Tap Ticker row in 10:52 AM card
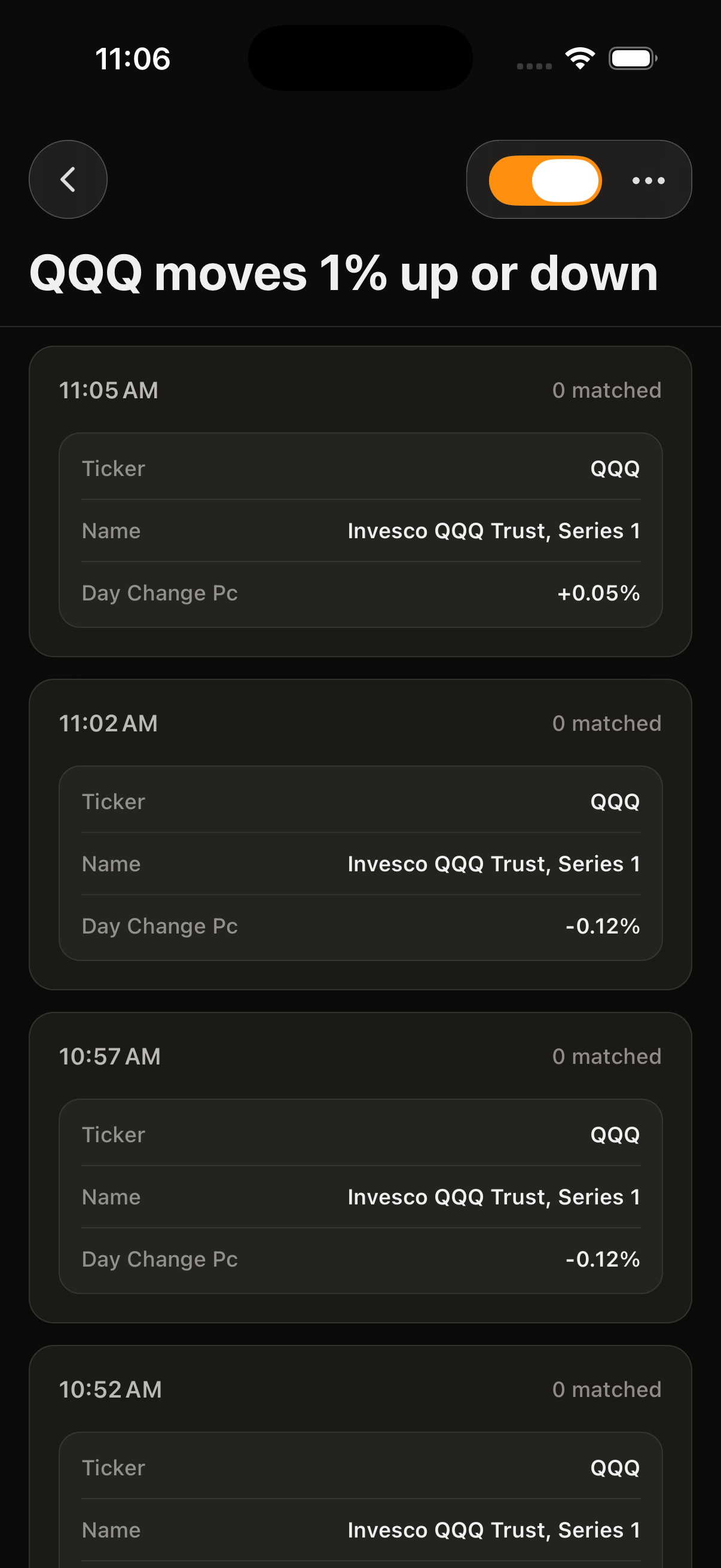Image resolution: width=721 pixels, height=1568 pixels. (360, 1468)
